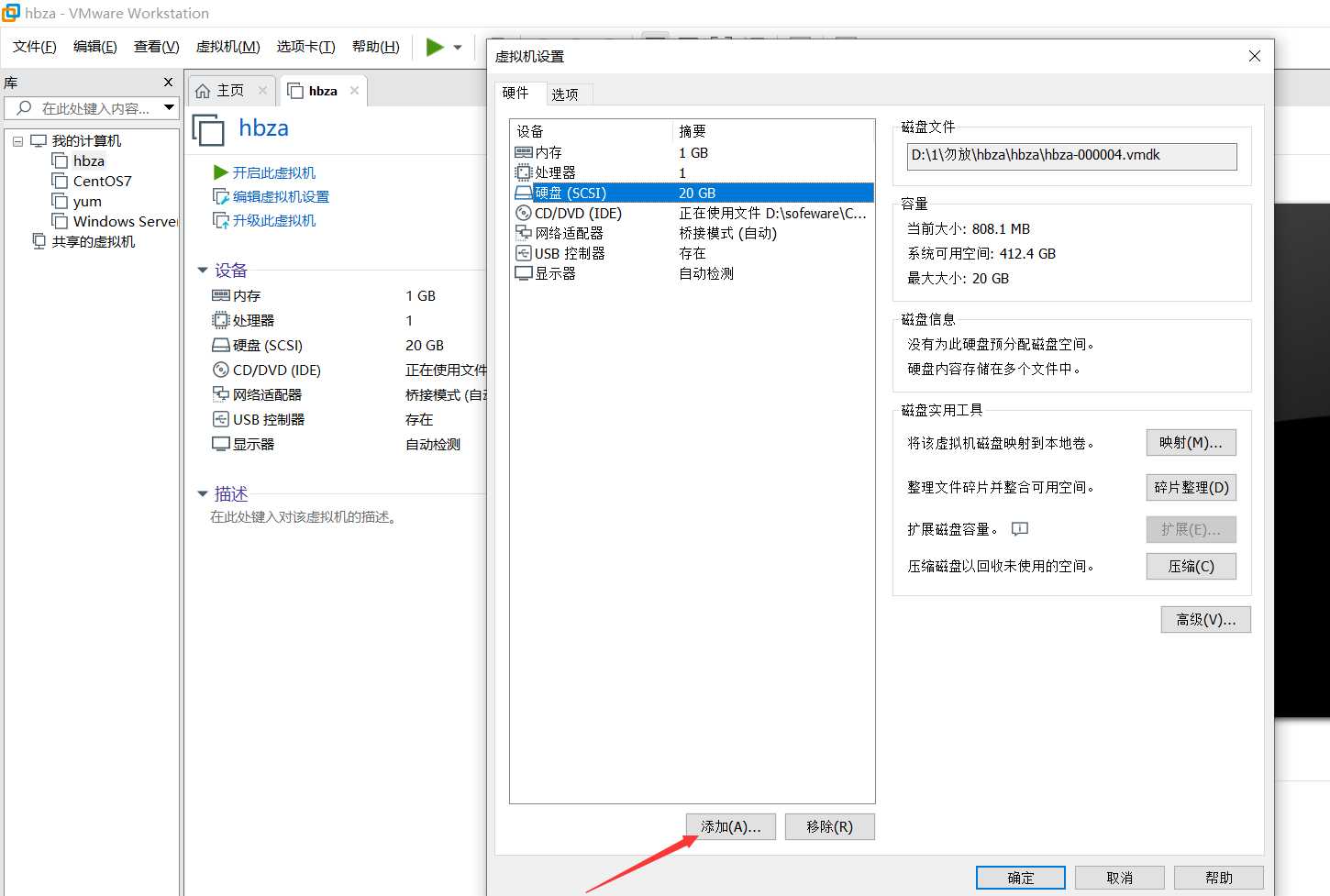1330x896 pixels.
Task: Click the 帮助 button in dialog
Action: coord(1219,878)
